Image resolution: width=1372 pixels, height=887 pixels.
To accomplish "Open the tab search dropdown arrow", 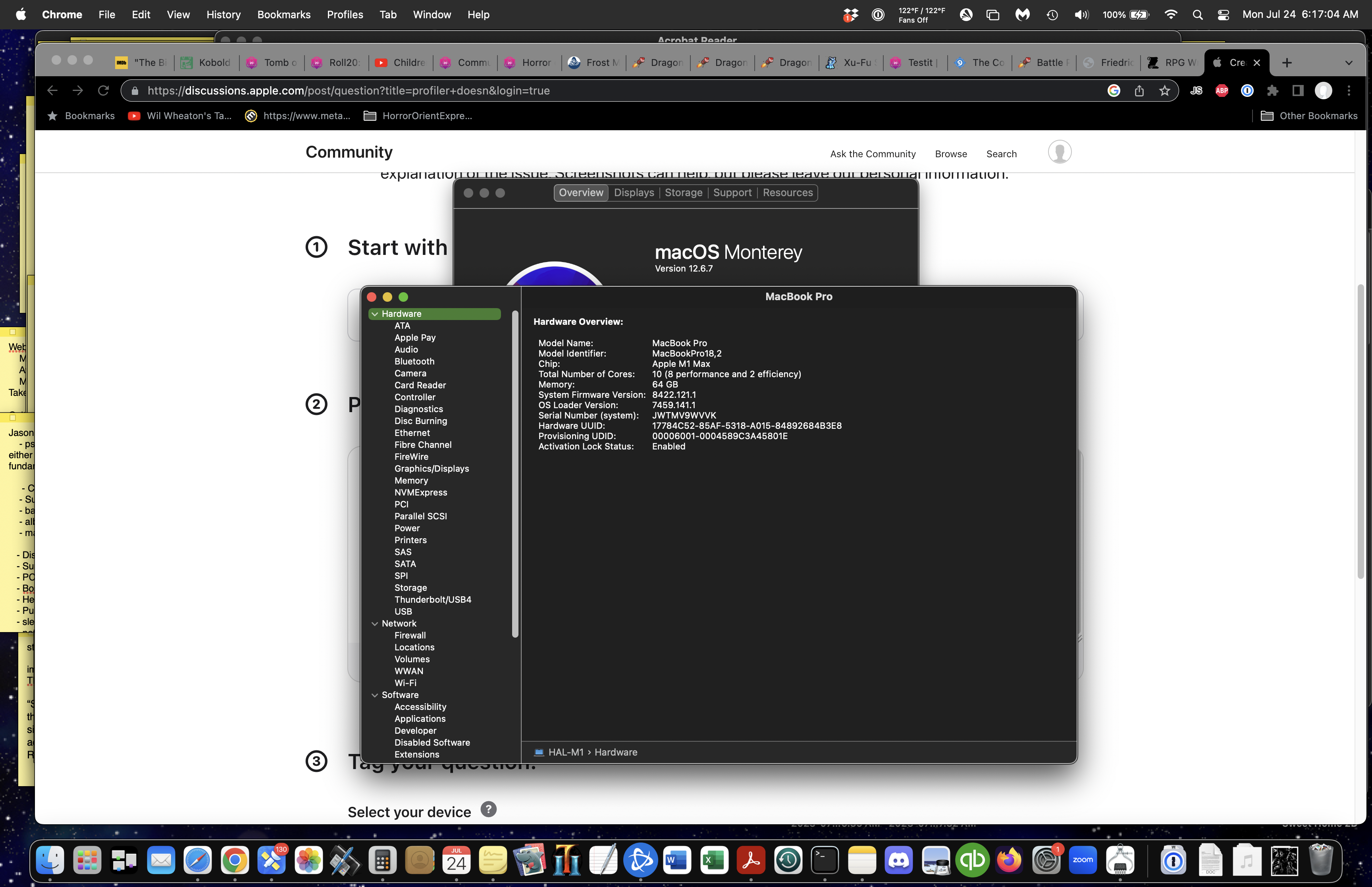I will pos(1349,63).
